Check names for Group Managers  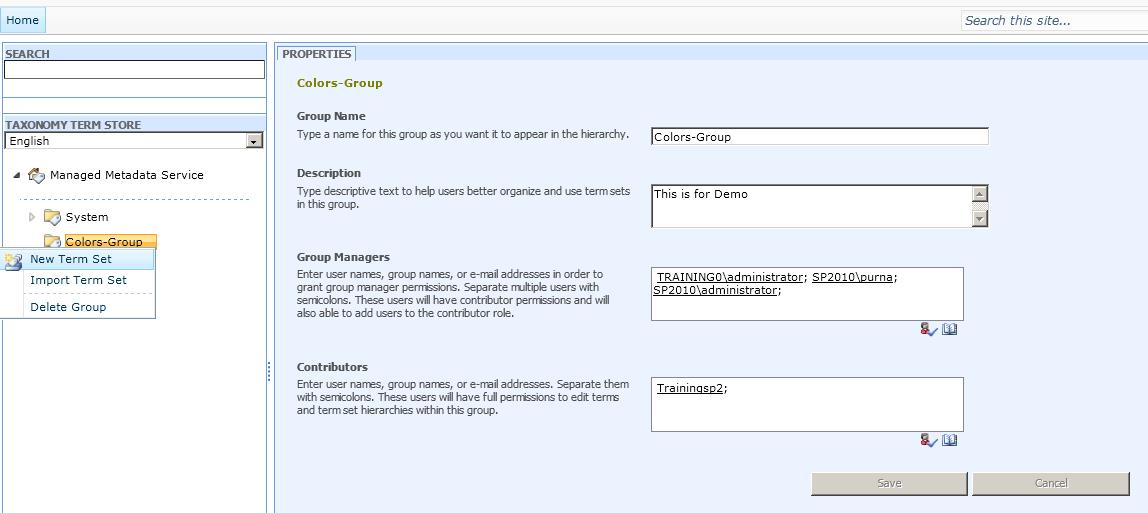tap(929, 330)
